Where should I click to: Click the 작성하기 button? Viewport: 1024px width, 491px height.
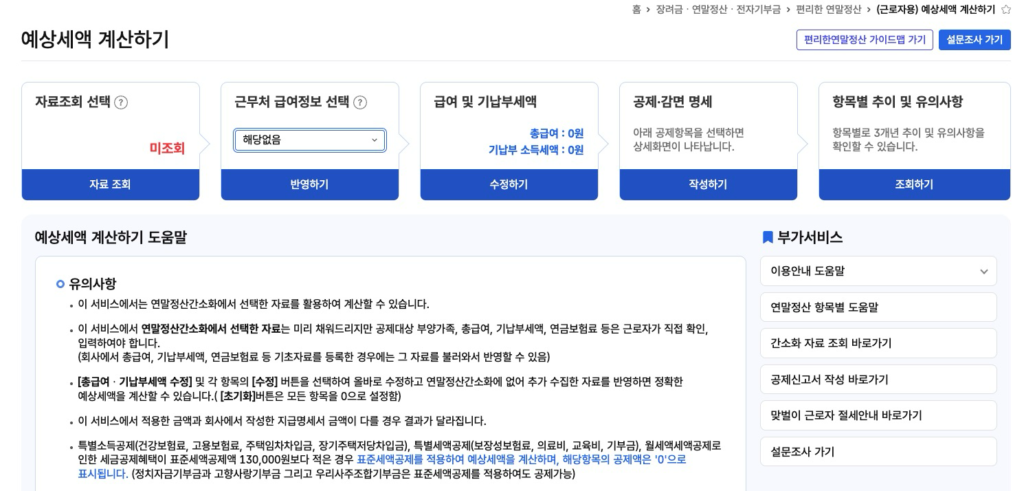[708, 185]
